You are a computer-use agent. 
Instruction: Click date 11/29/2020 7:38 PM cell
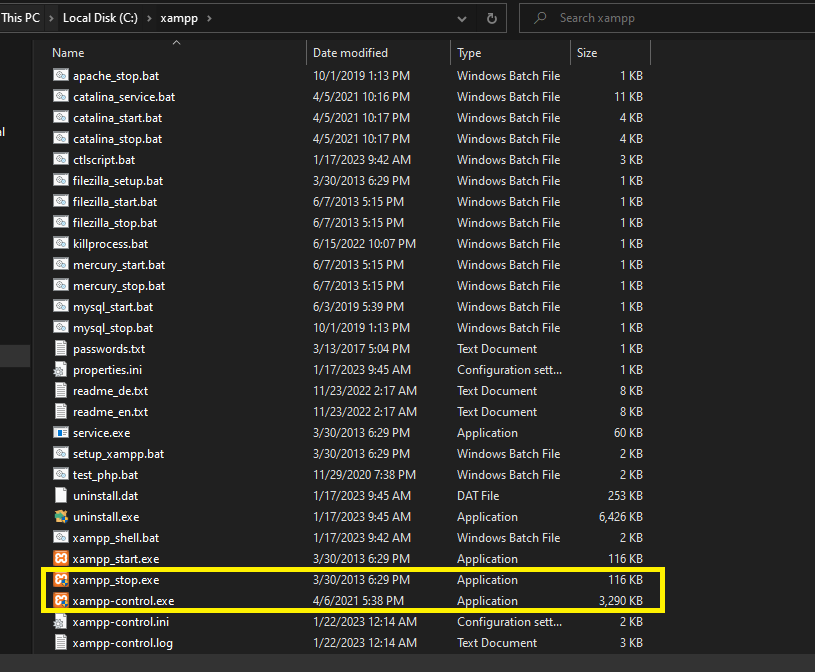(x=364, y=475)
